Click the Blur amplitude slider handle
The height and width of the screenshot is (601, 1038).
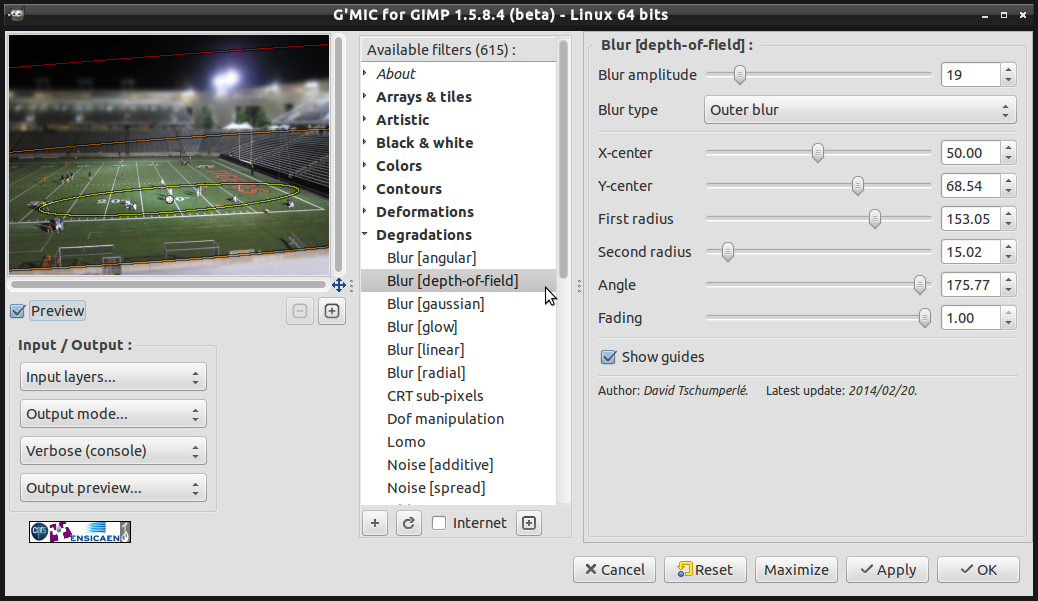tap(739, 75)
